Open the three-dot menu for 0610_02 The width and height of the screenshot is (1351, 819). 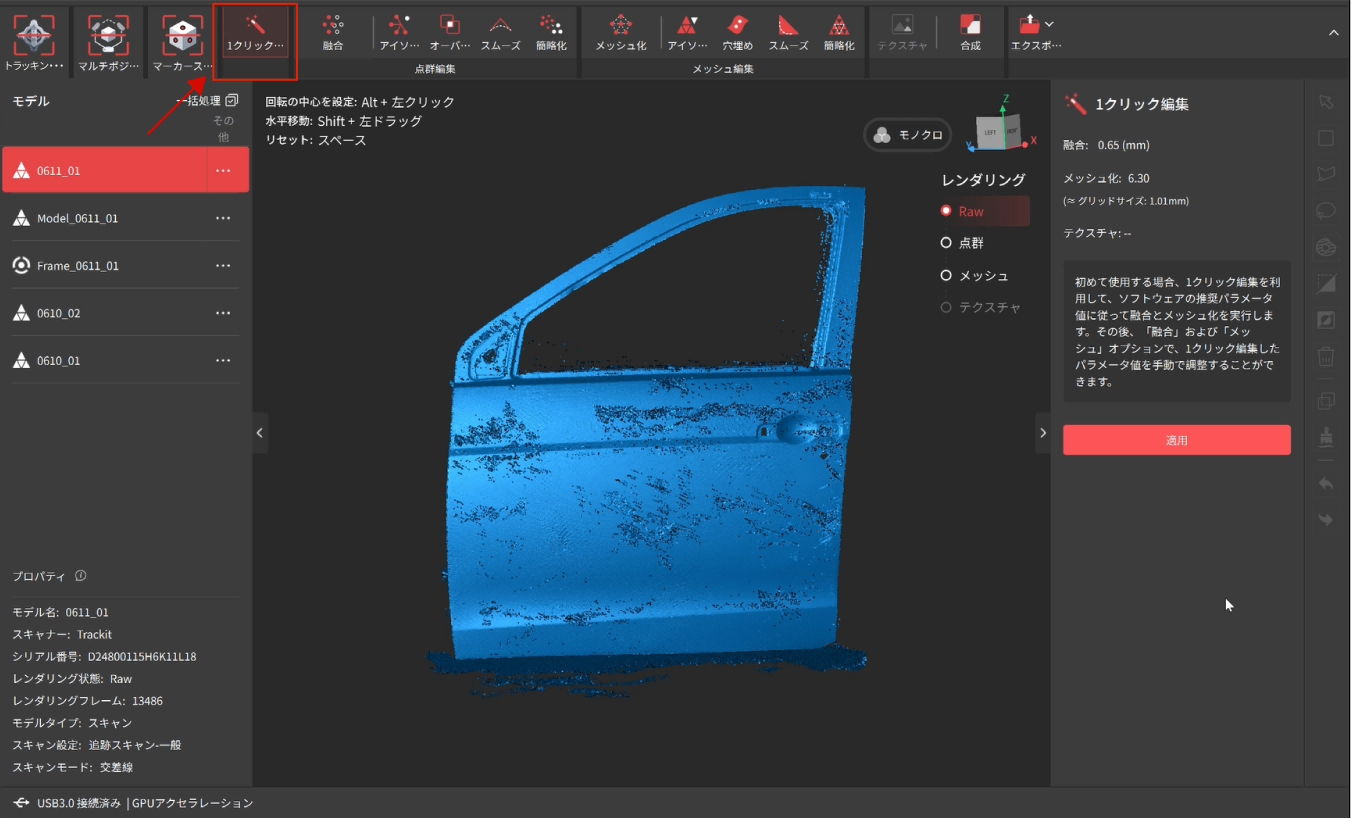223,313
